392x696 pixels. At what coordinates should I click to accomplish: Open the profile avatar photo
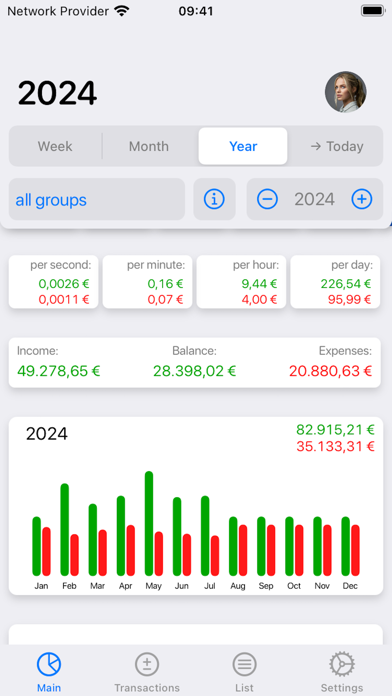click(x=345, y=92)
